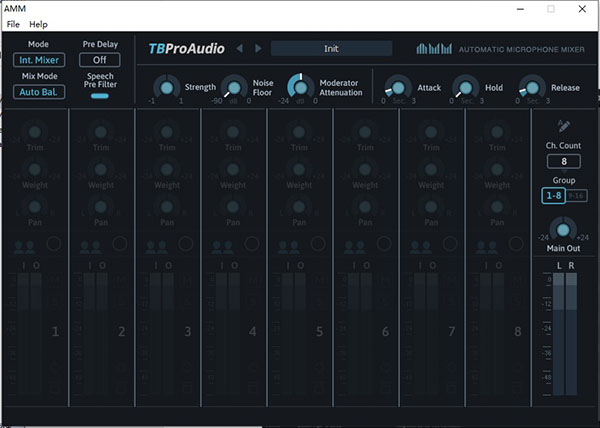The width and height of the screenshot is (600, 428).
Task: Click the Moderator Attenuation knob
Action: coord(300,88)
